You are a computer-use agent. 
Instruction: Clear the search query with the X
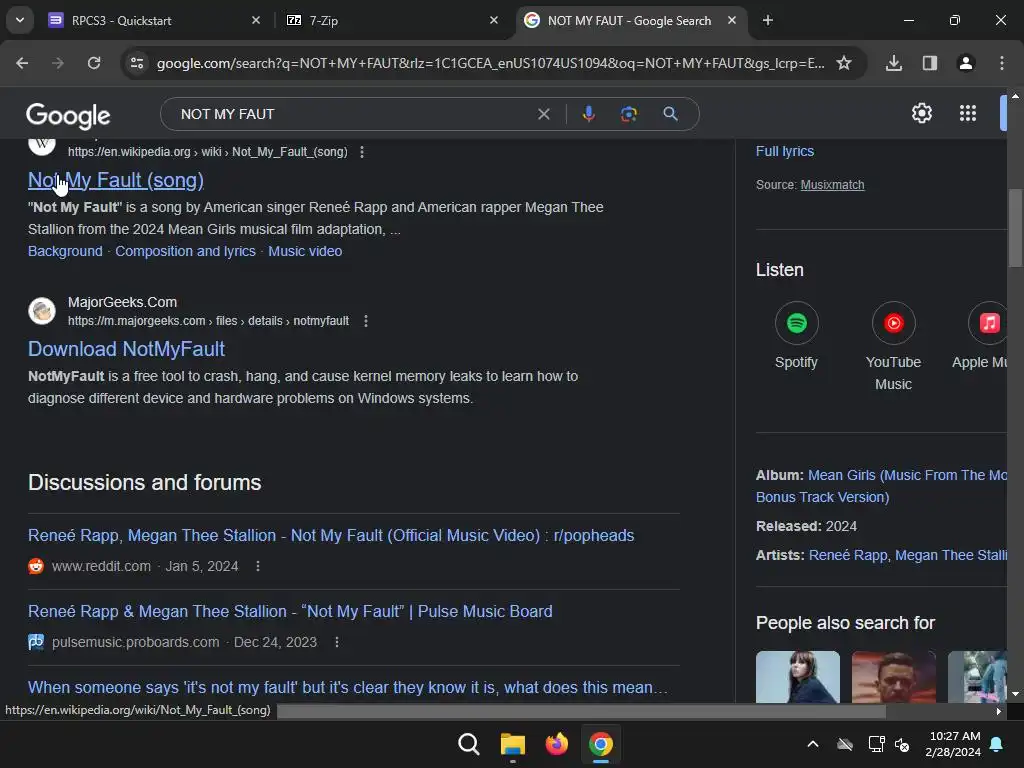point(543,114)
